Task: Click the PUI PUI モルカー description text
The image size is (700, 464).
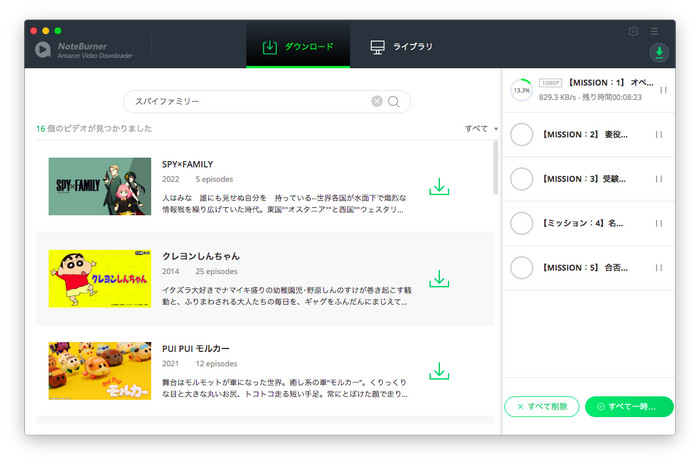Action: (285, 388)
